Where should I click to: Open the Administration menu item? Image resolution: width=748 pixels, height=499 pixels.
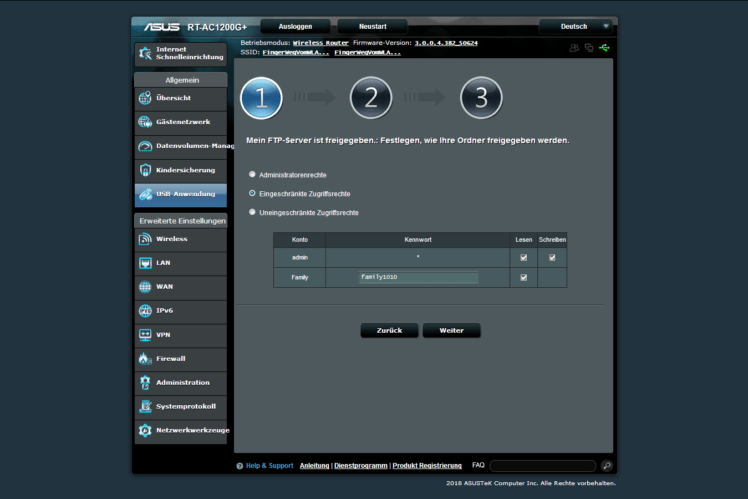[181, 383]
